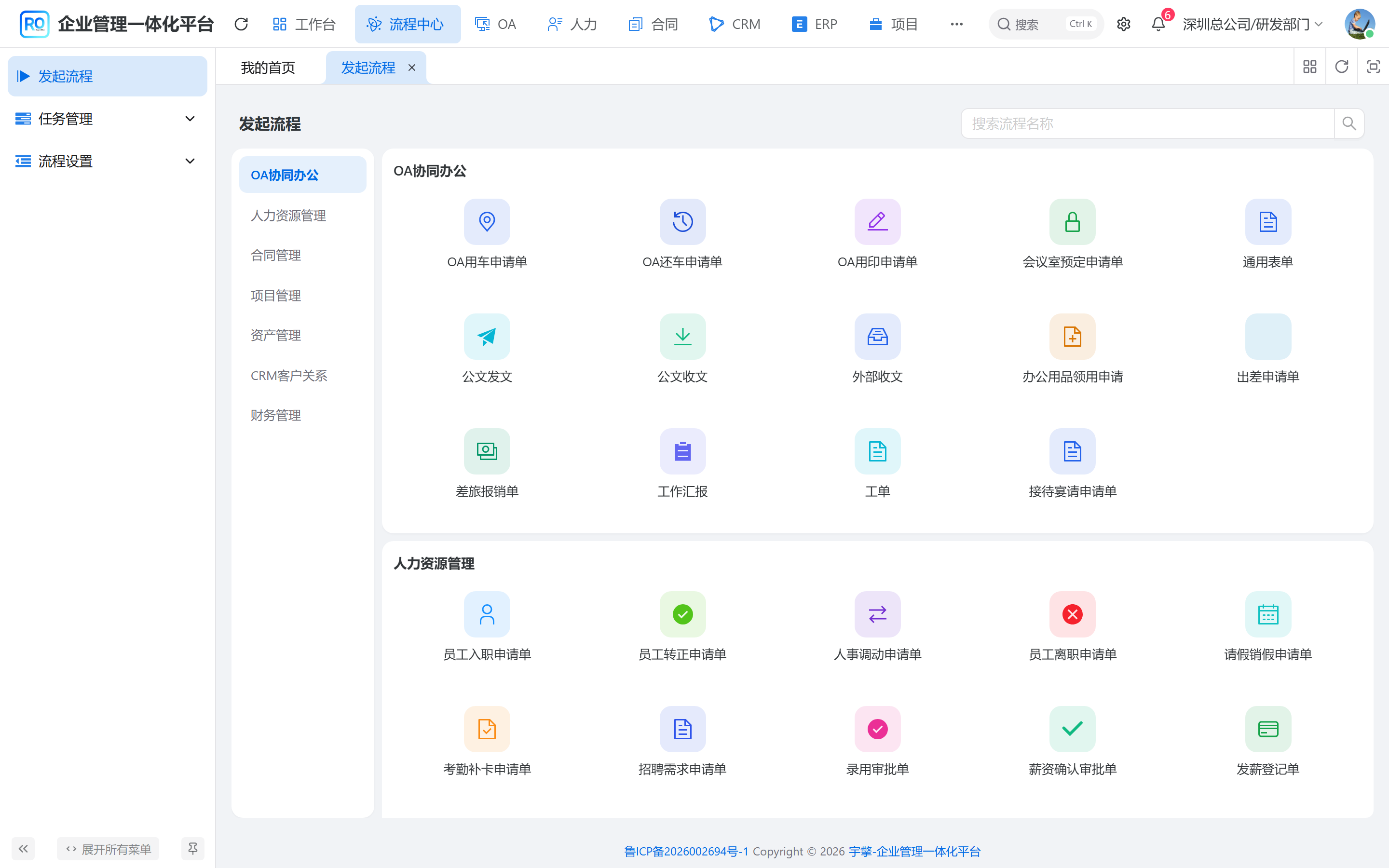Click the global 搜索 box with Ctrl K
Viewport: 1389px width, 868px height.
coord(1046,24)
